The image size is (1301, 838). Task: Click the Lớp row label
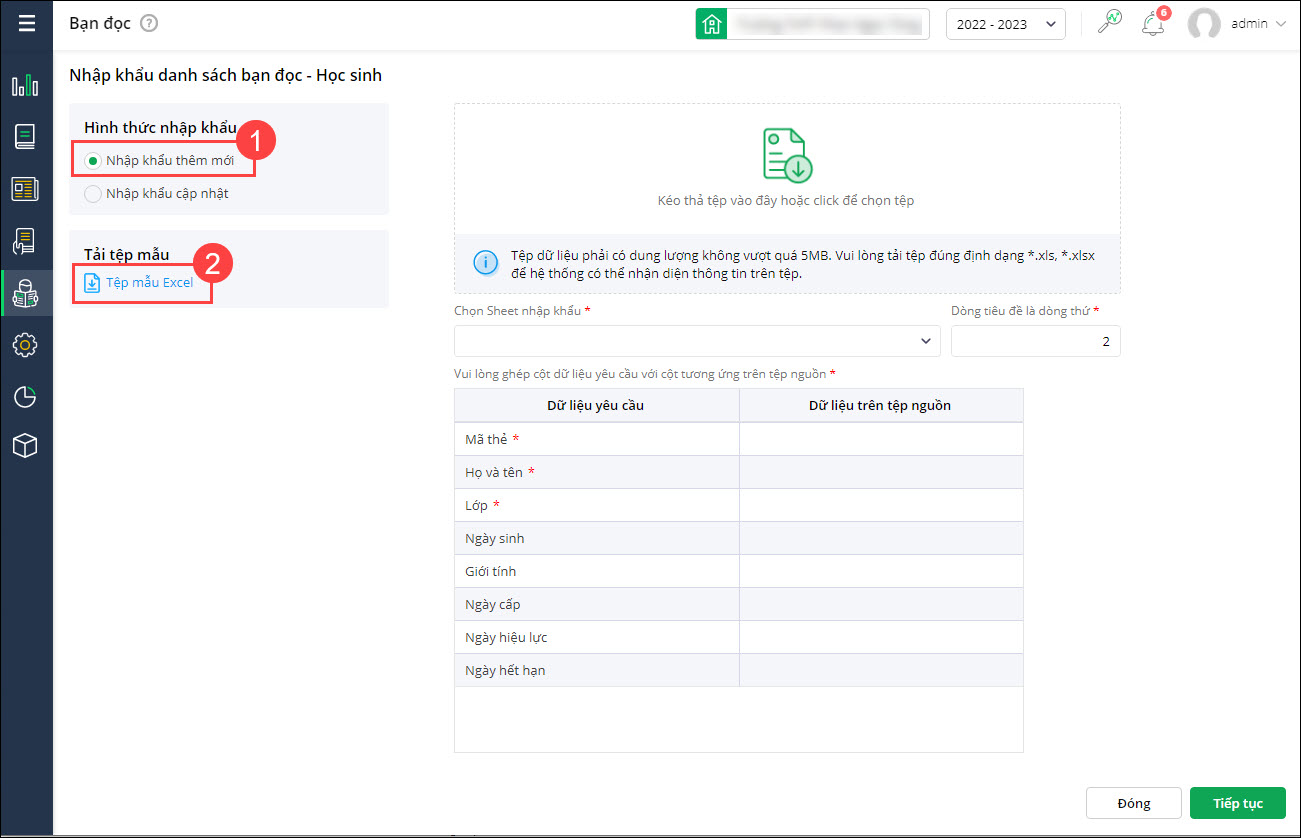coord(476,506)
